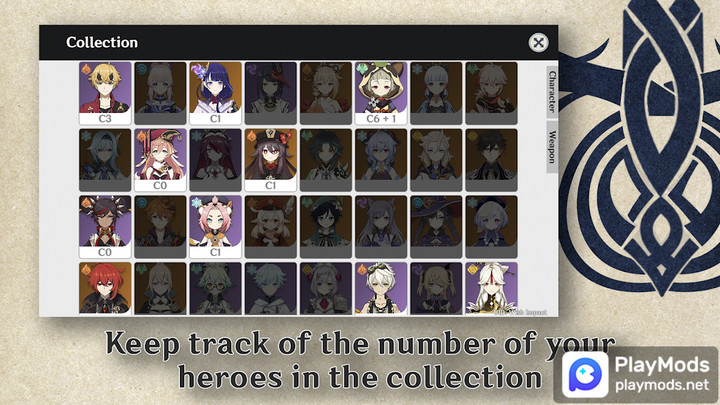Pick the red-haired character in bottom row
This screenshot has height=405, width=720.
105,288
